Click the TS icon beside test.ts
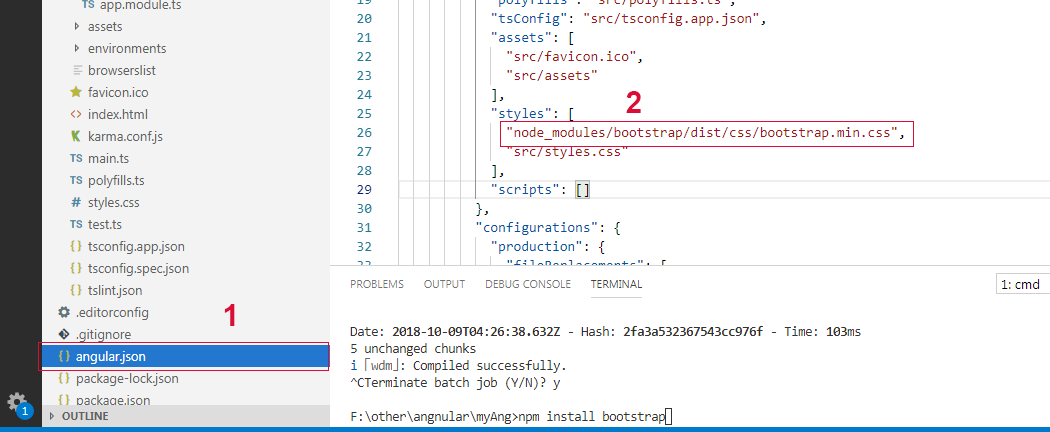 click(x=76, y=224)
